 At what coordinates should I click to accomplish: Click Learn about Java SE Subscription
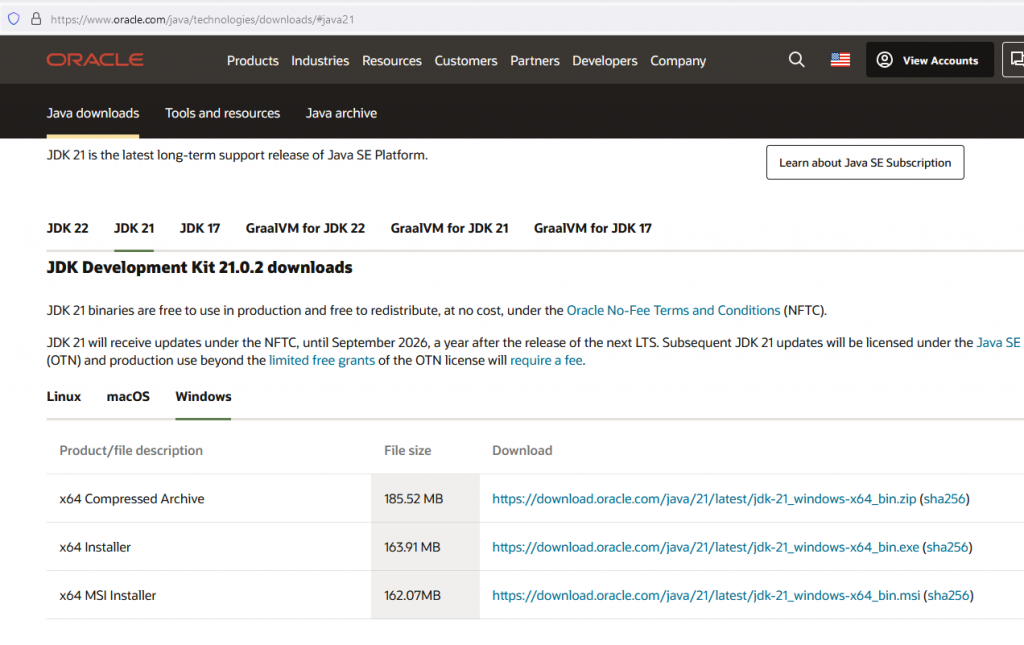865,163
